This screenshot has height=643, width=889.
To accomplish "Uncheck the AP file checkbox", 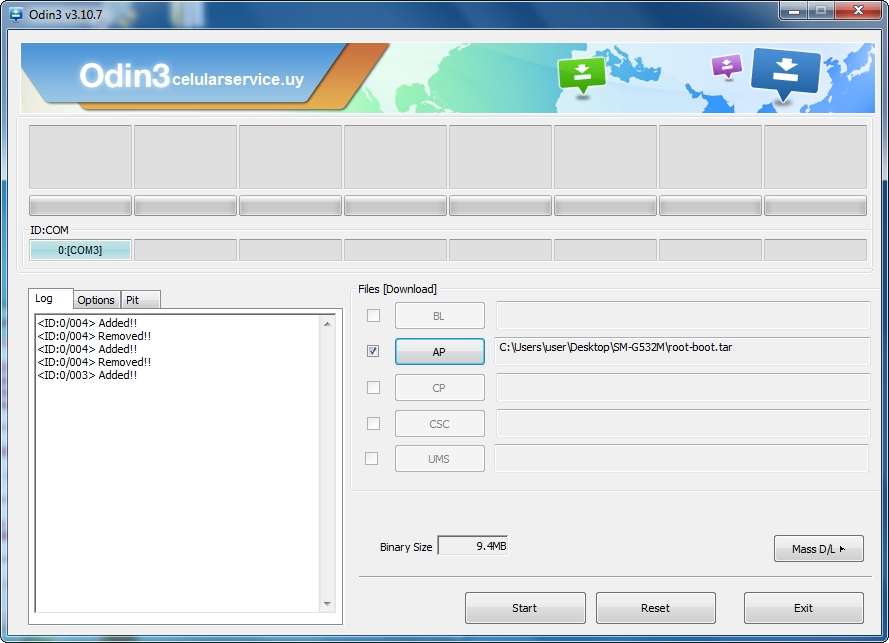I will click(x=373, y=351).
